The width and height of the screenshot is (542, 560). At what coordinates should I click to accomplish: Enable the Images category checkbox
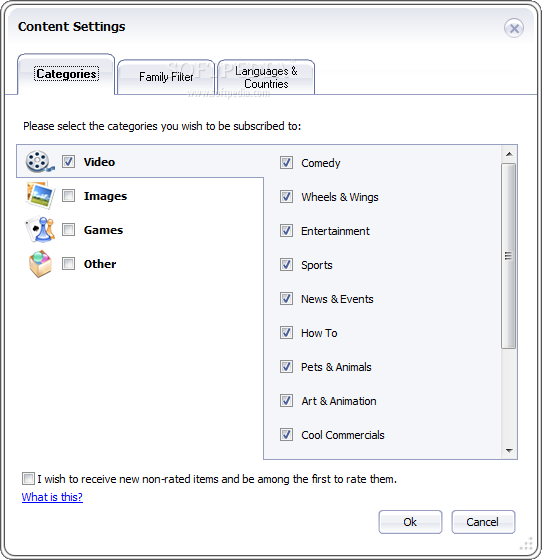(x=68, y=196)
